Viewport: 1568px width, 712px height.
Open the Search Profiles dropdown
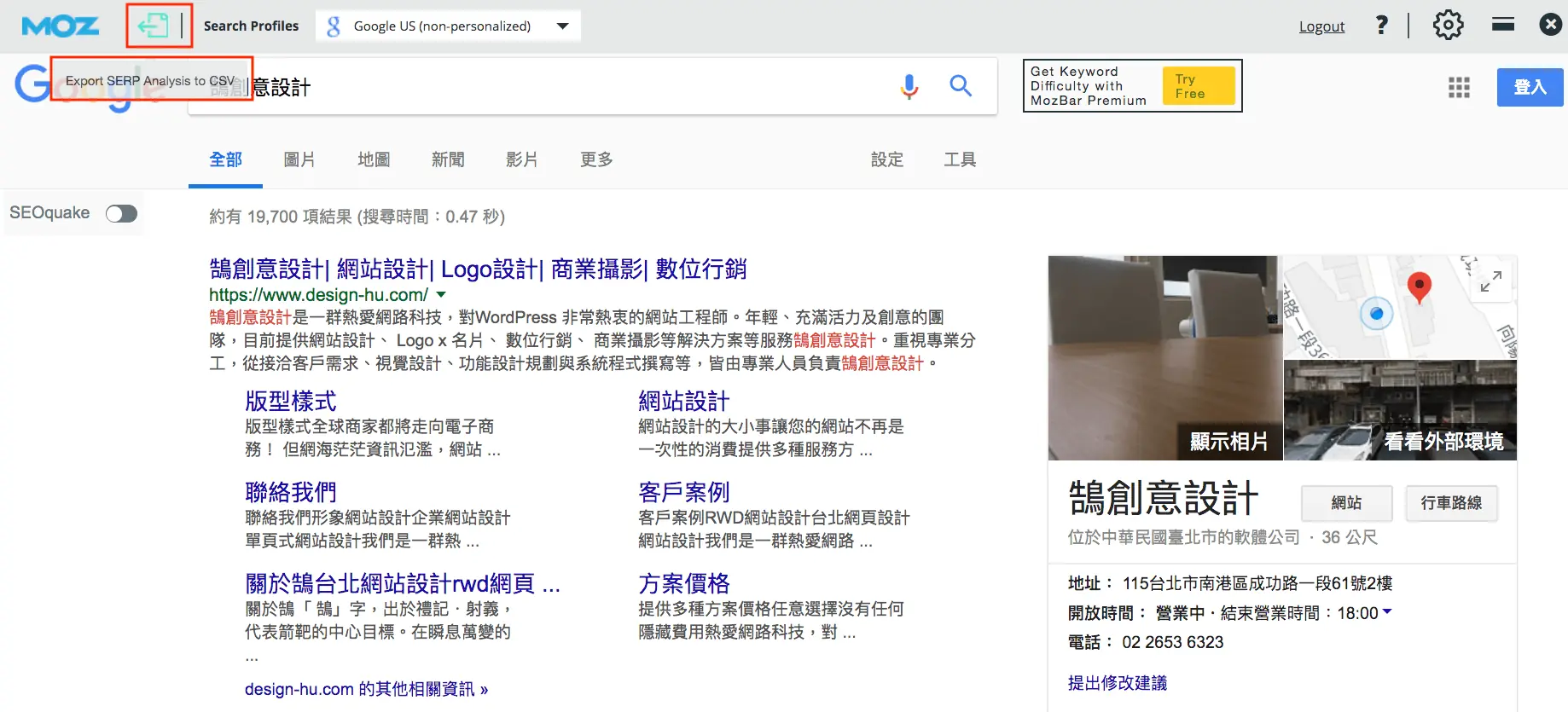coord(448,26)
